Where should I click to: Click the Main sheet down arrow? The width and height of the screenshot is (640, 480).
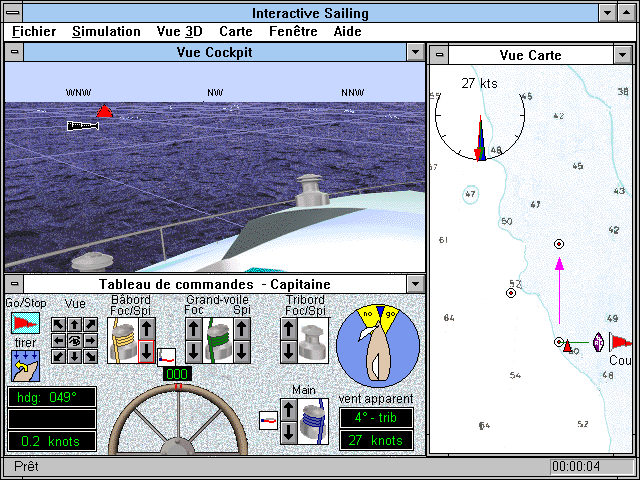(x=289, y=433)
